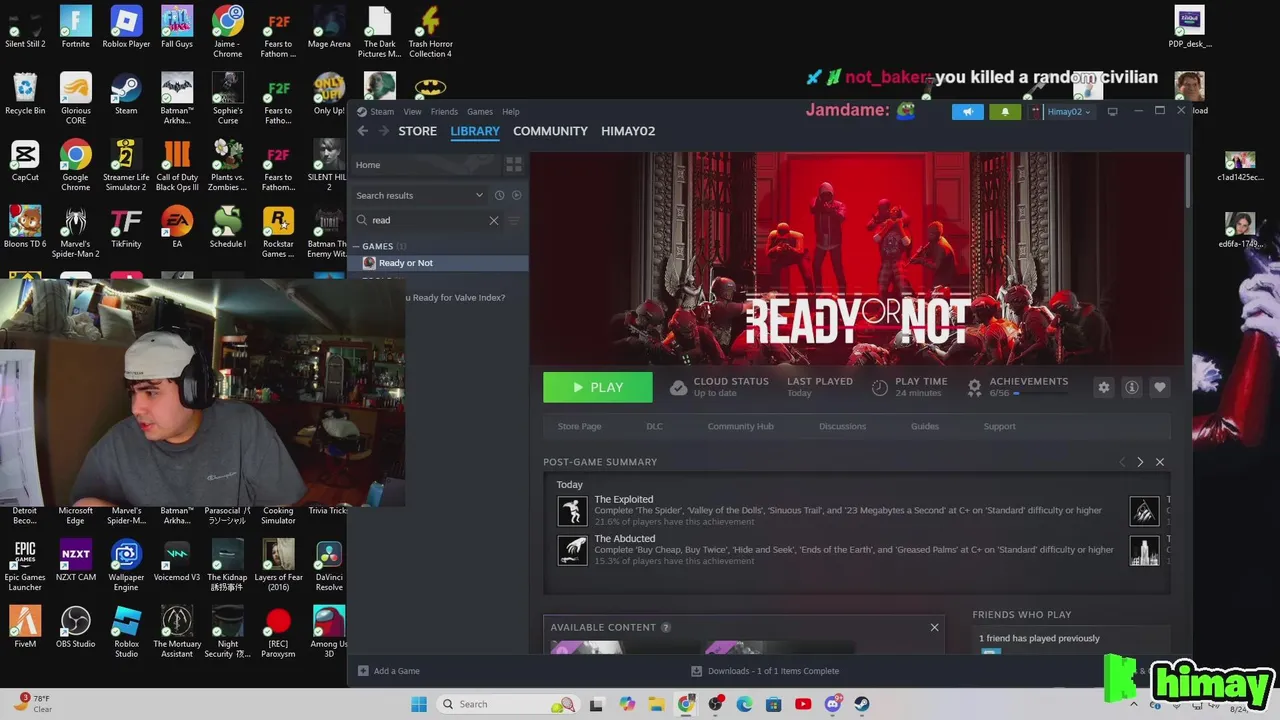Open the HIMAY02 profile tab
The width and height of the screenshot is (1280, 720).
click(628, 131)
